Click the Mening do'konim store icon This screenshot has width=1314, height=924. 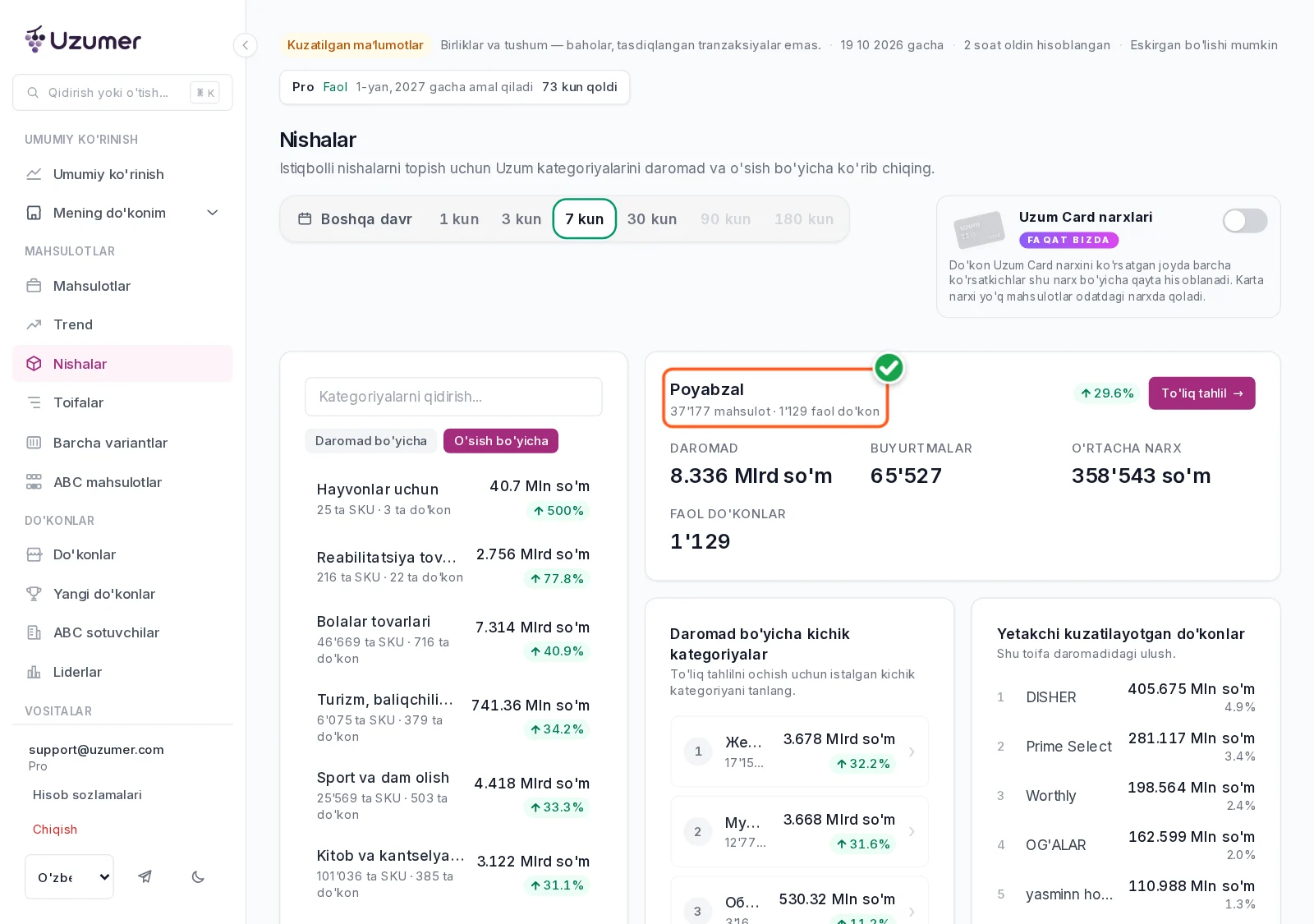[x=34, y=213]
